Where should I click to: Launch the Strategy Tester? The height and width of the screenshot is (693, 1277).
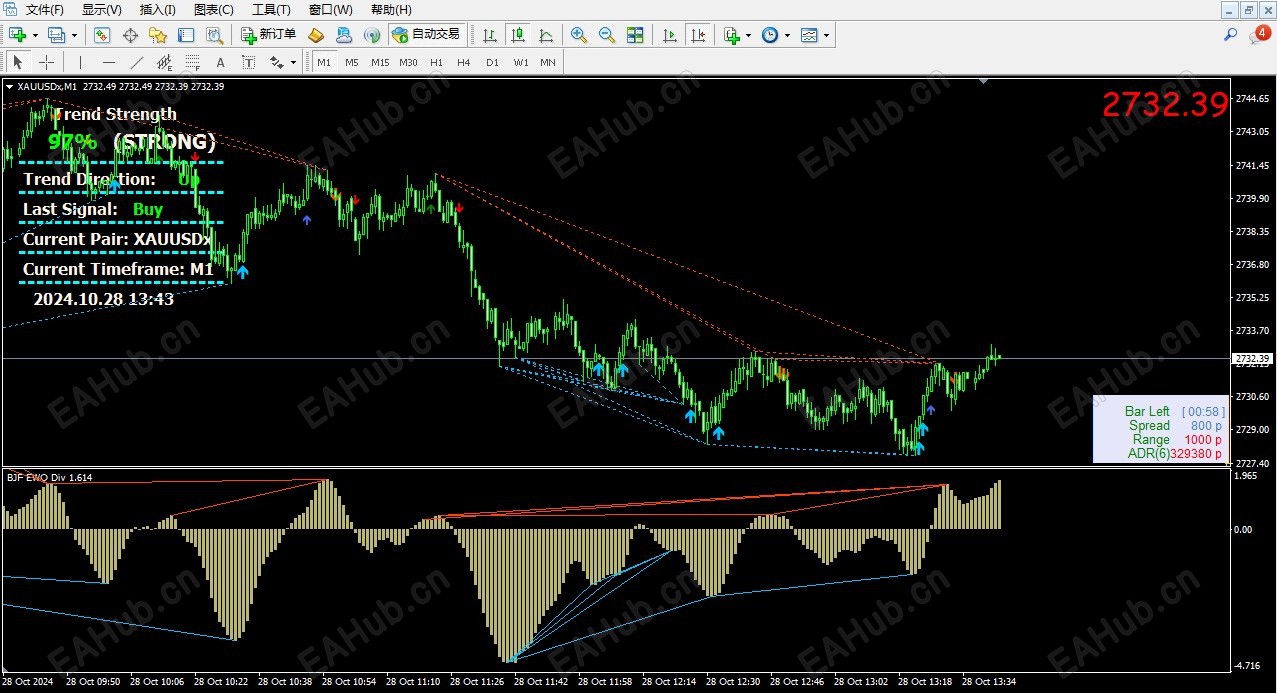(x=214, y=35)
